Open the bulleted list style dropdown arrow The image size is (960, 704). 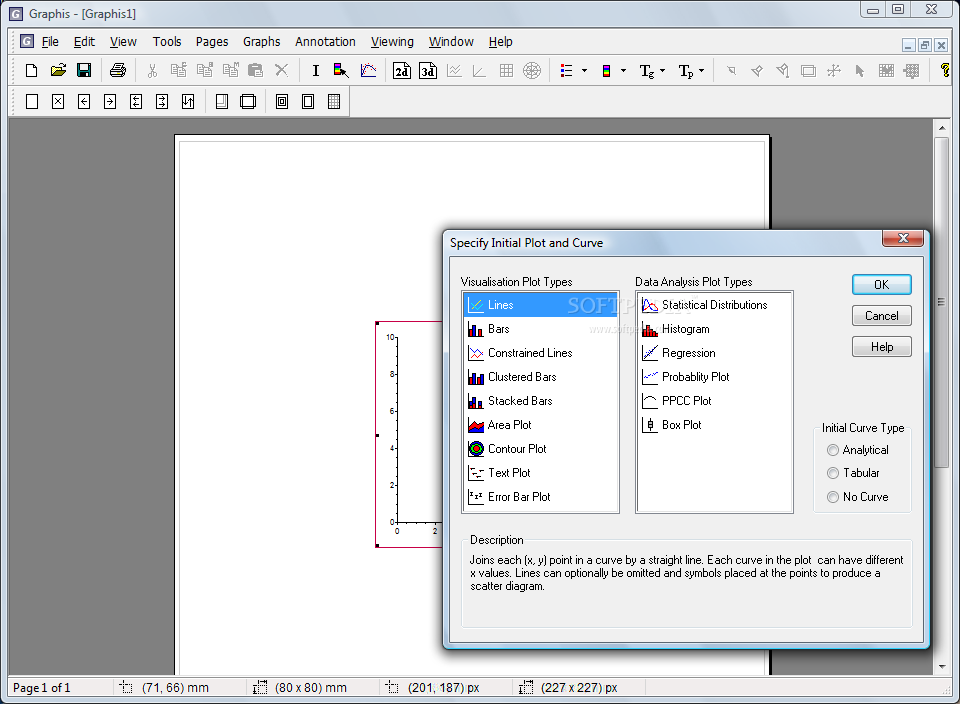click(x=584, y=71)
